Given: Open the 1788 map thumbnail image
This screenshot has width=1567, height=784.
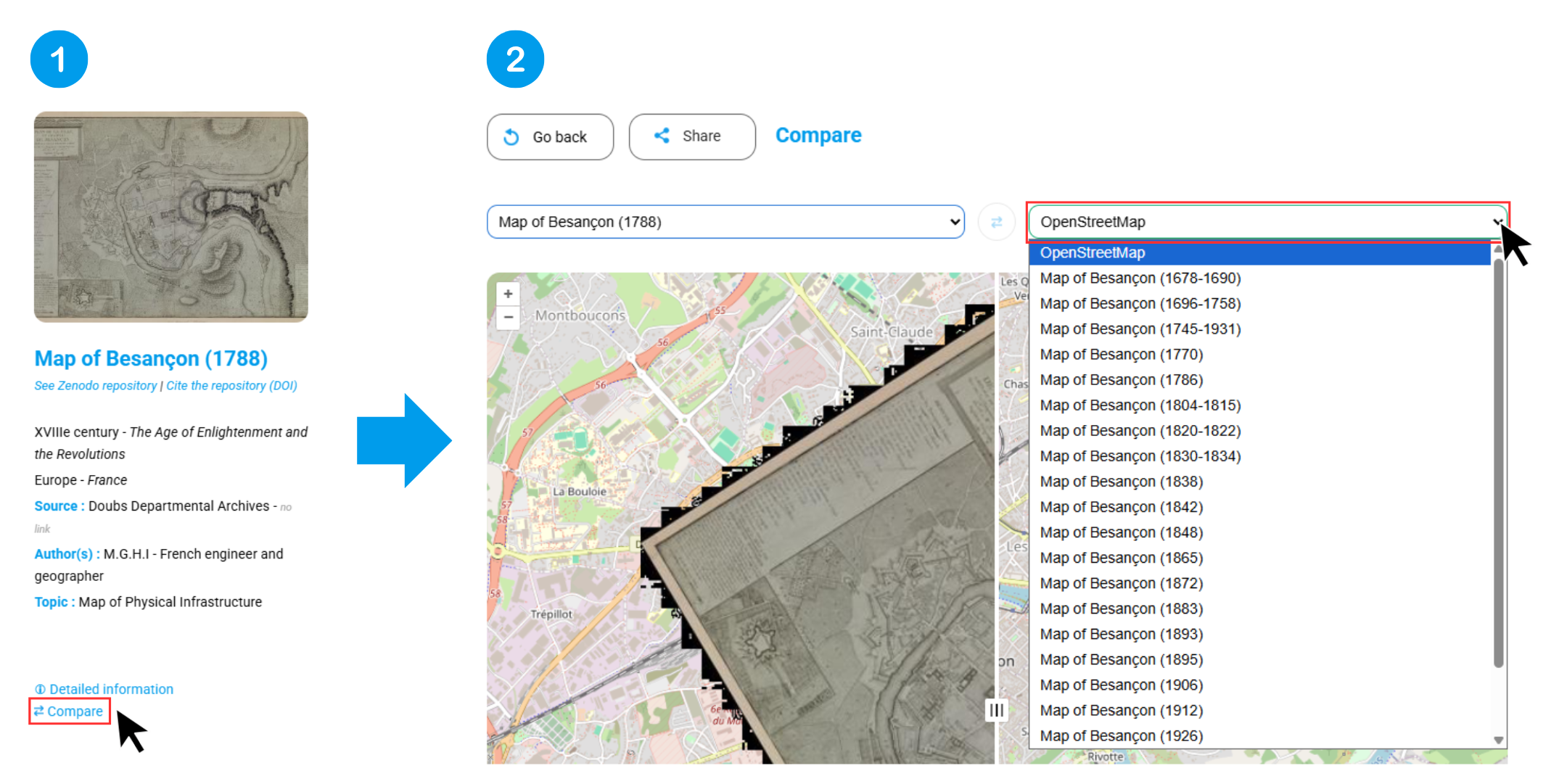Looking at the screenshot, I should coord(171,217).
